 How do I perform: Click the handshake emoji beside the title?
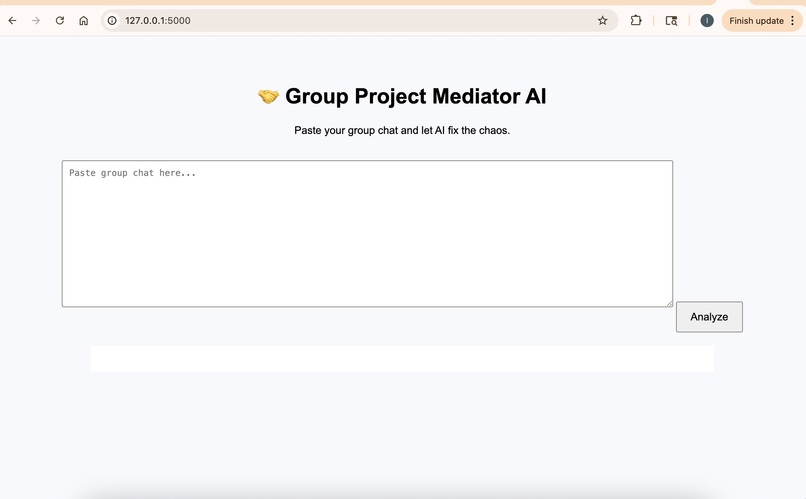click(x=268, y=96)
